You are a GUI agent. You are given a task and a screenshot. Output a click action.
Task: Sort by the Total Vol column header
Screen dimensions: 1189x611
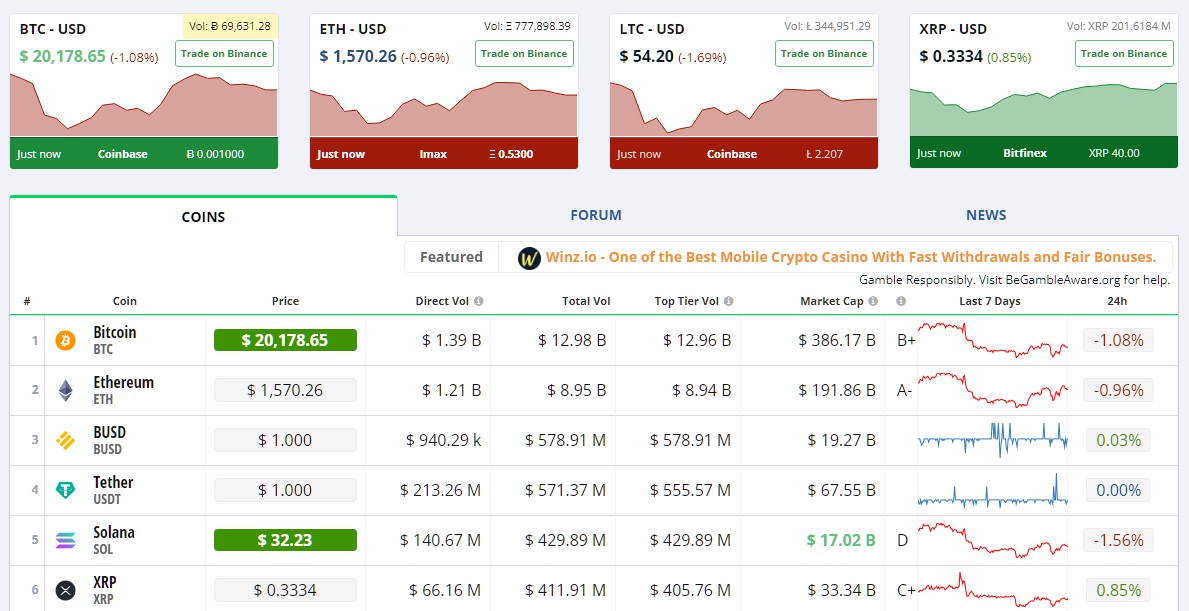tap(586, 301)
